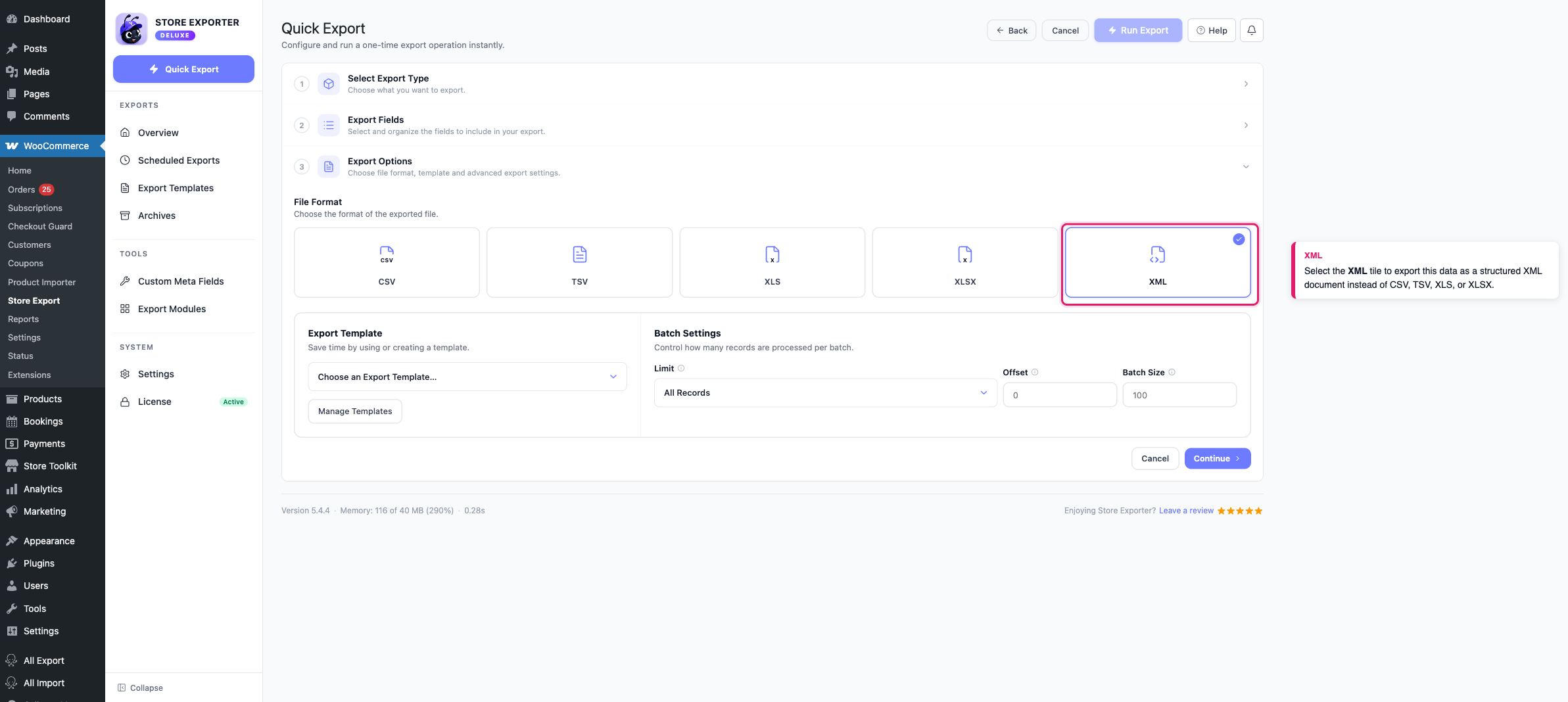Expand the Export Fields step chevron

click(x=1246, y=126)
